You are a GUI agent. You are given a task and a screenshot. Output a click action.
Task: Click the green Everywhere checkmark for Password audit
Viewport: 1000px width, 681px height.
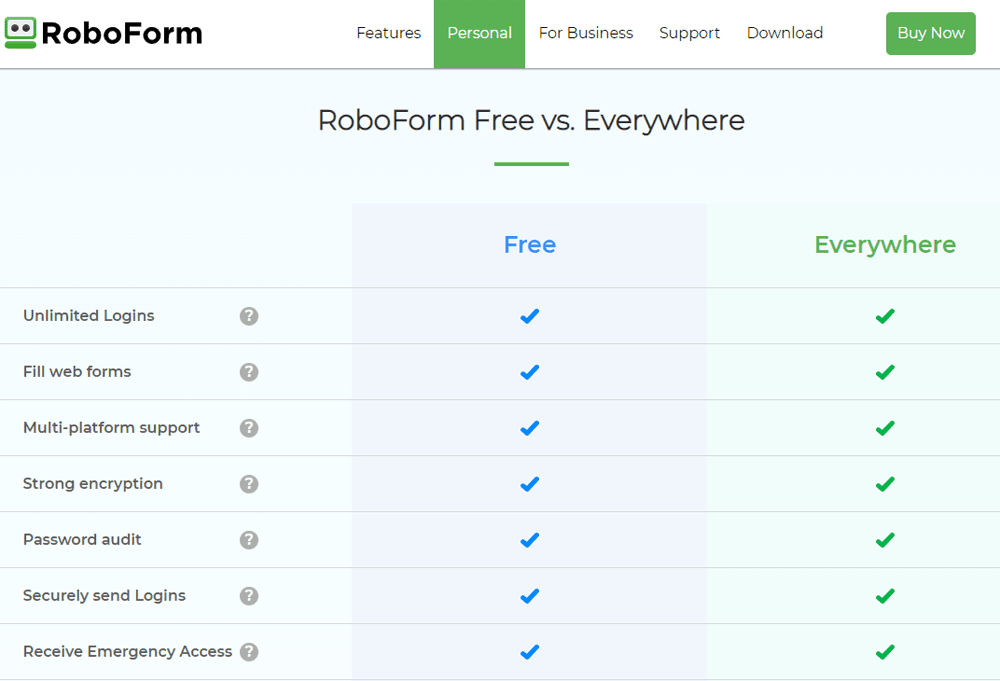(x=884, y=540)
